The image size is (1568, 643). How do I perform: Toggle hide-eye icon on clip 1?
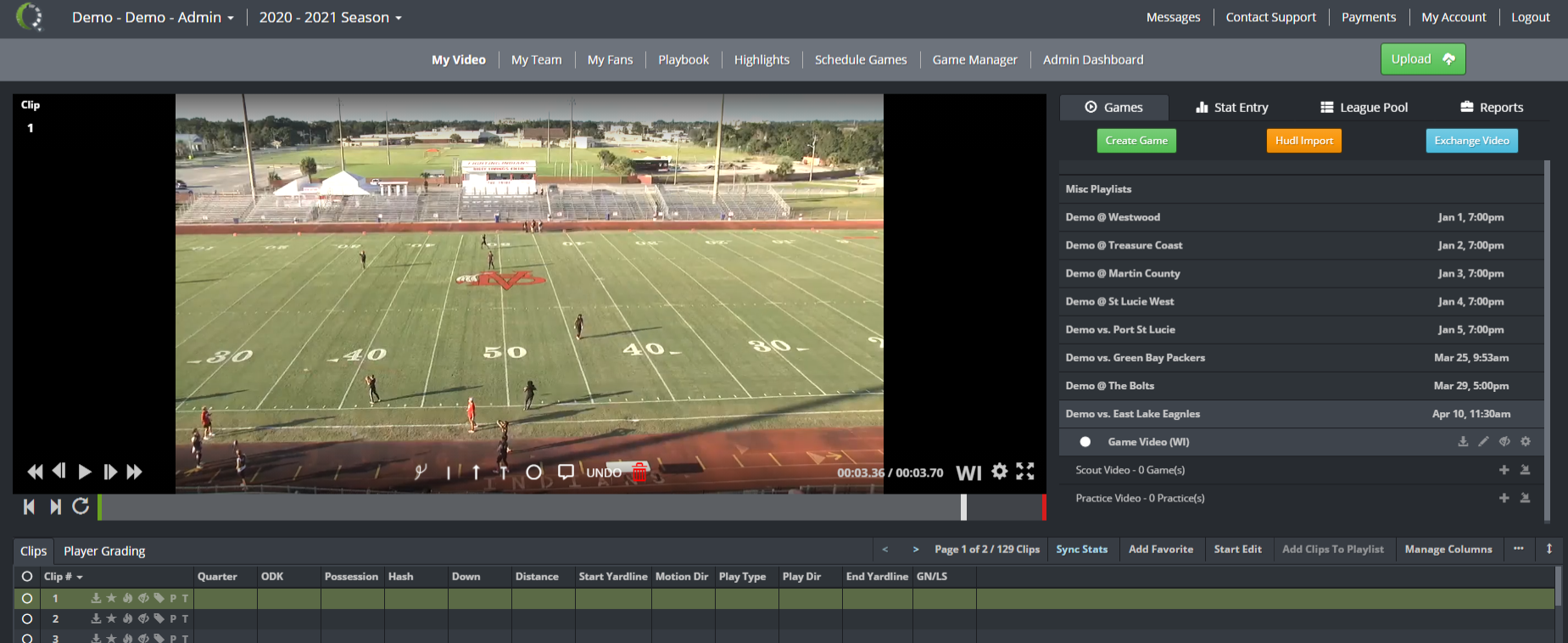click(143, 598)
